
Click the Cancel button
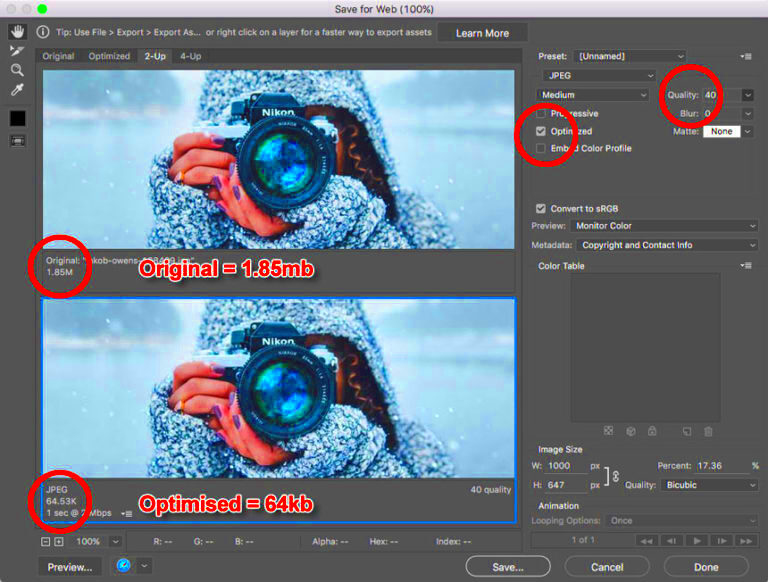click(607, 567)
